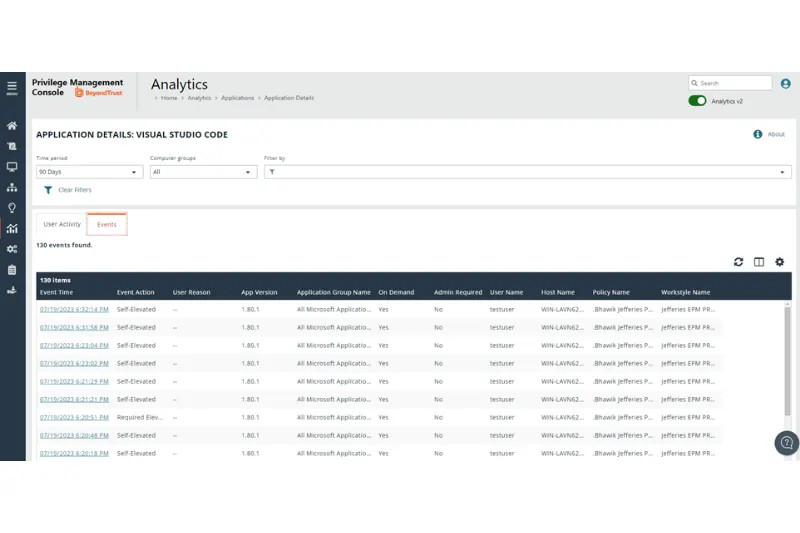
Task: Click the Clear Filters funnel icon
Action: click(48, 190)
